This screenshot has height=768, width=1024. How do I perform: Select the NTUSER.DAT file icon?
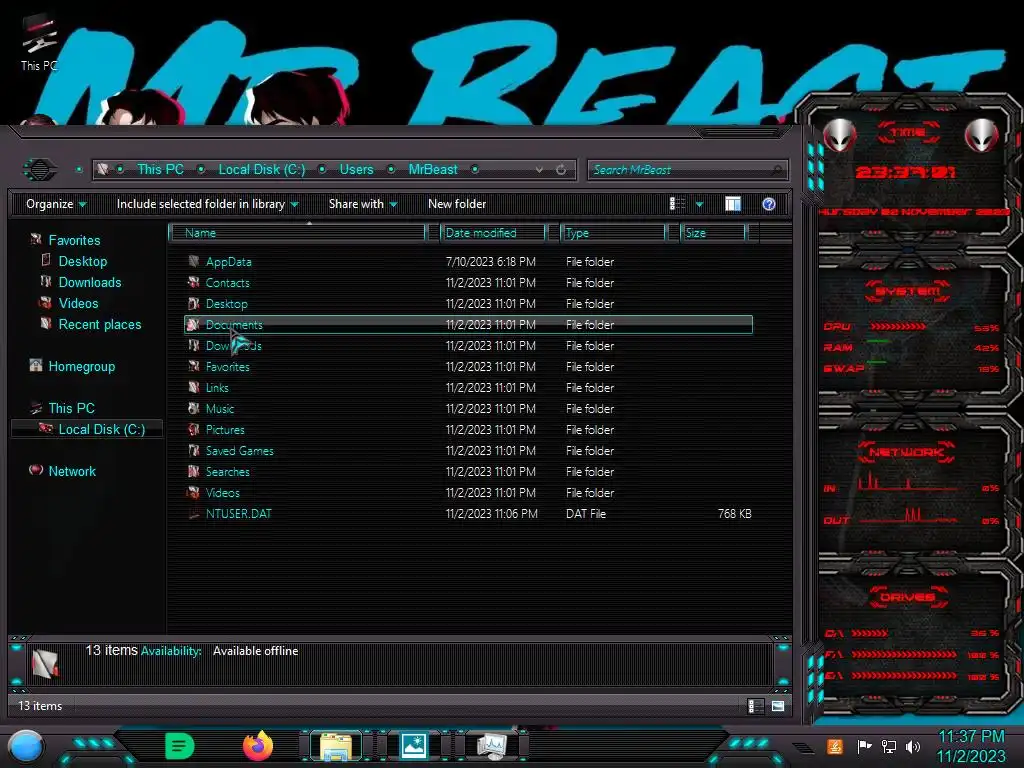(193, 514)
